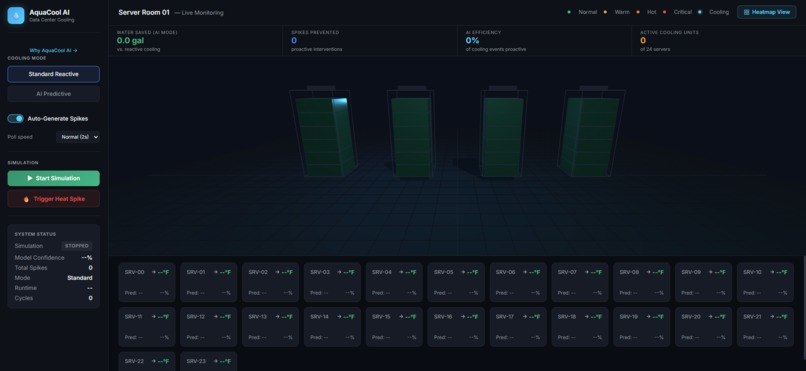Switch to AI Predictive cooling mode

pos(53,94)
